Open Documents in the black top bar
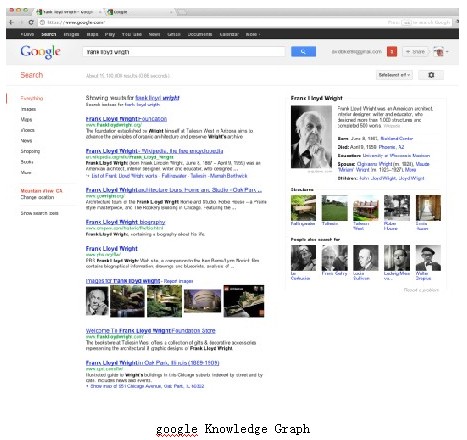467x440 pixels. (200, 34)
